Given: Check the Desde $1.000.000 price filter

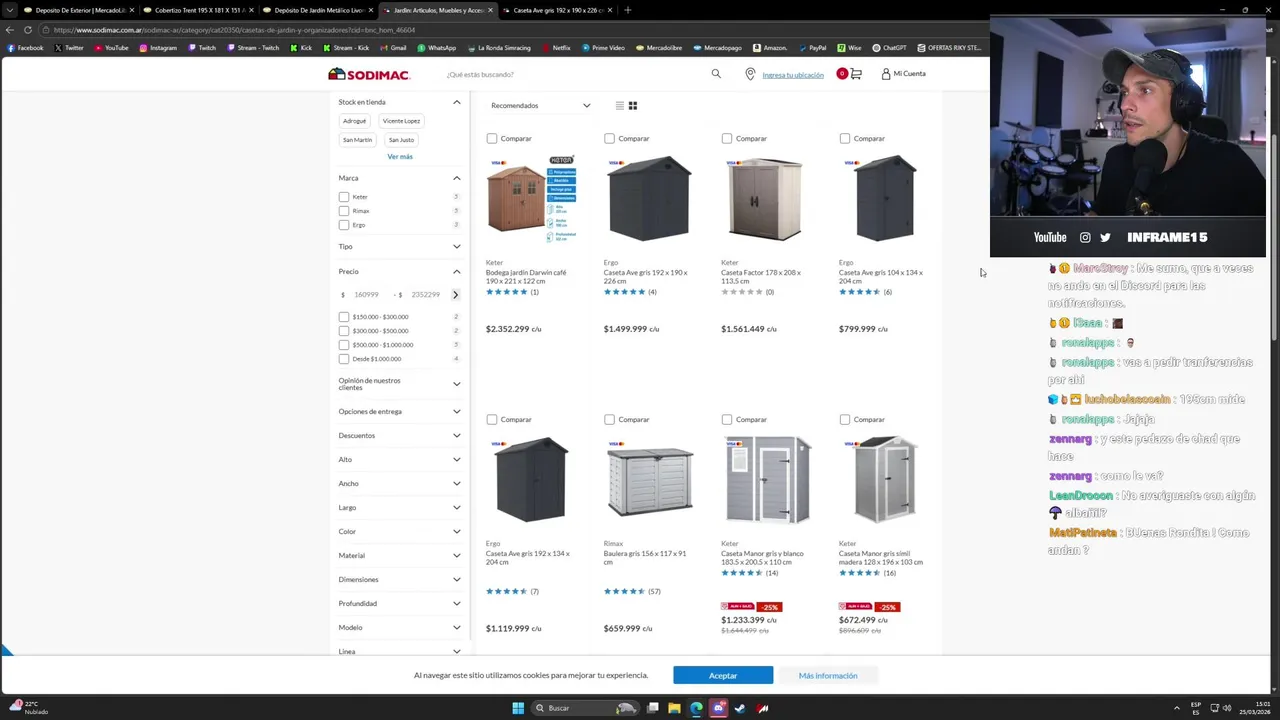Looking at the screenshot, I should point(344,359).
